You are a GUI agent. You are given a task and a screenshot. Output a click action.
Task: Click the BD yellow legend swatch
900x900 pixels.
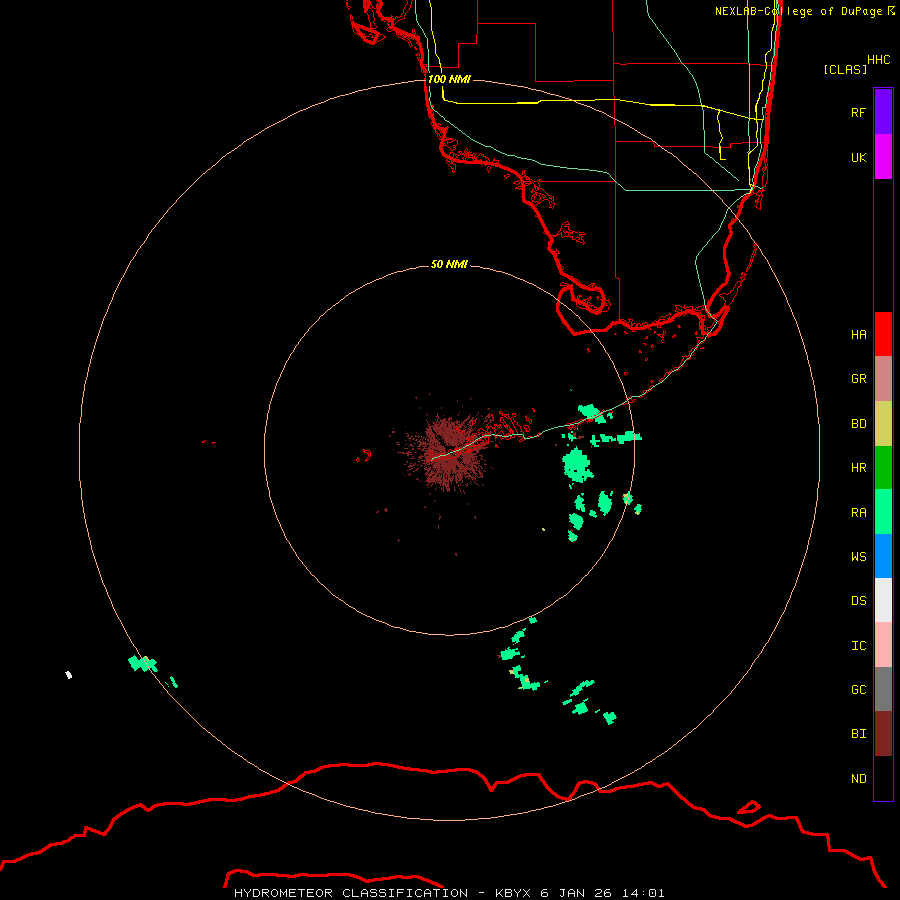883,423
